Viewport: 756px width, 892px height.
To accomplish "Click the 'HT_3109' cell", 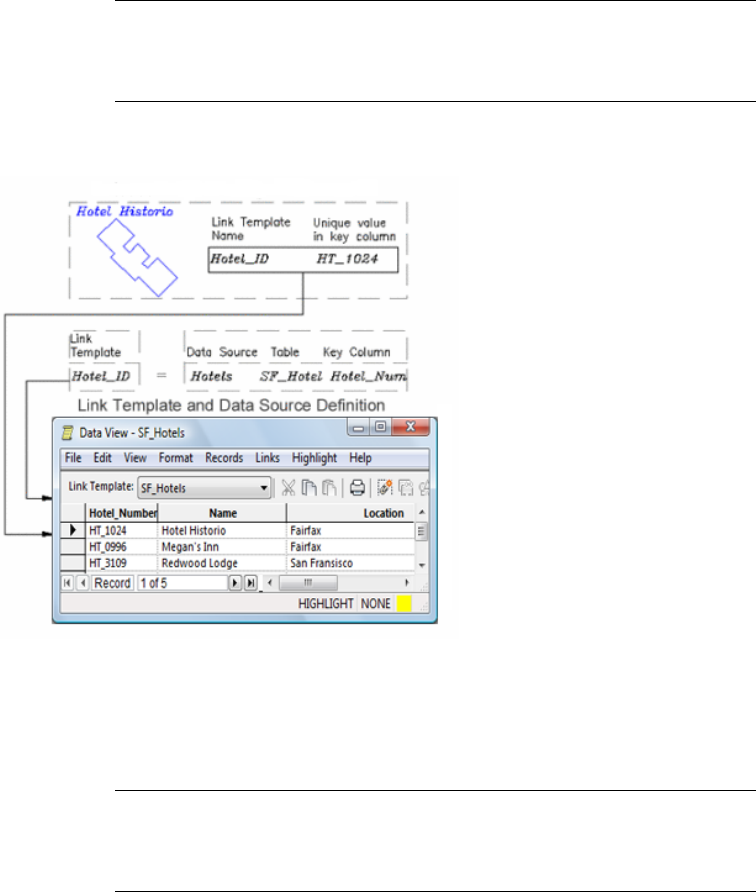I will pos(121,563).
